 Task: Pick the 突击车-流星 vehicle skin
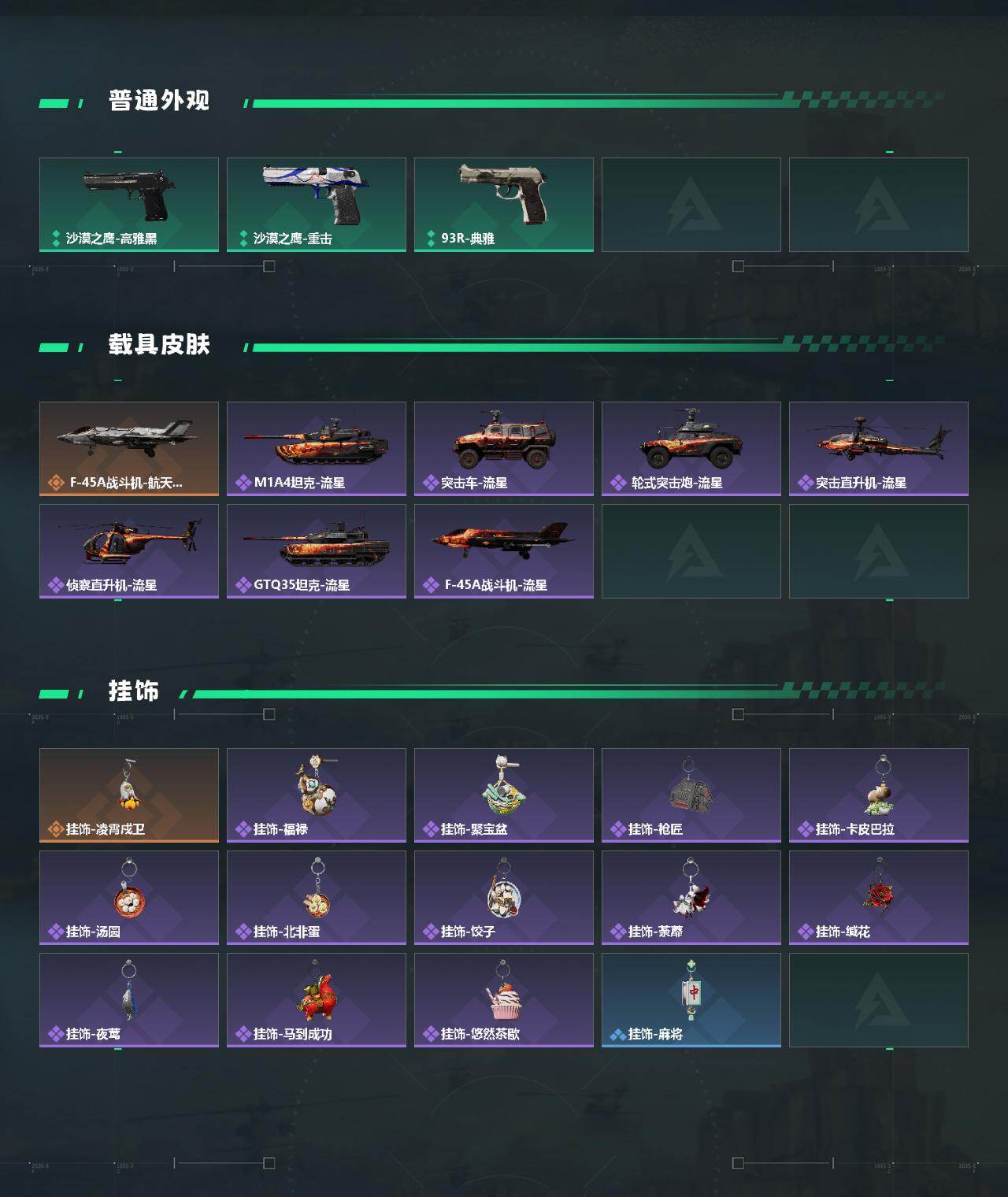[x=504, y=449]
